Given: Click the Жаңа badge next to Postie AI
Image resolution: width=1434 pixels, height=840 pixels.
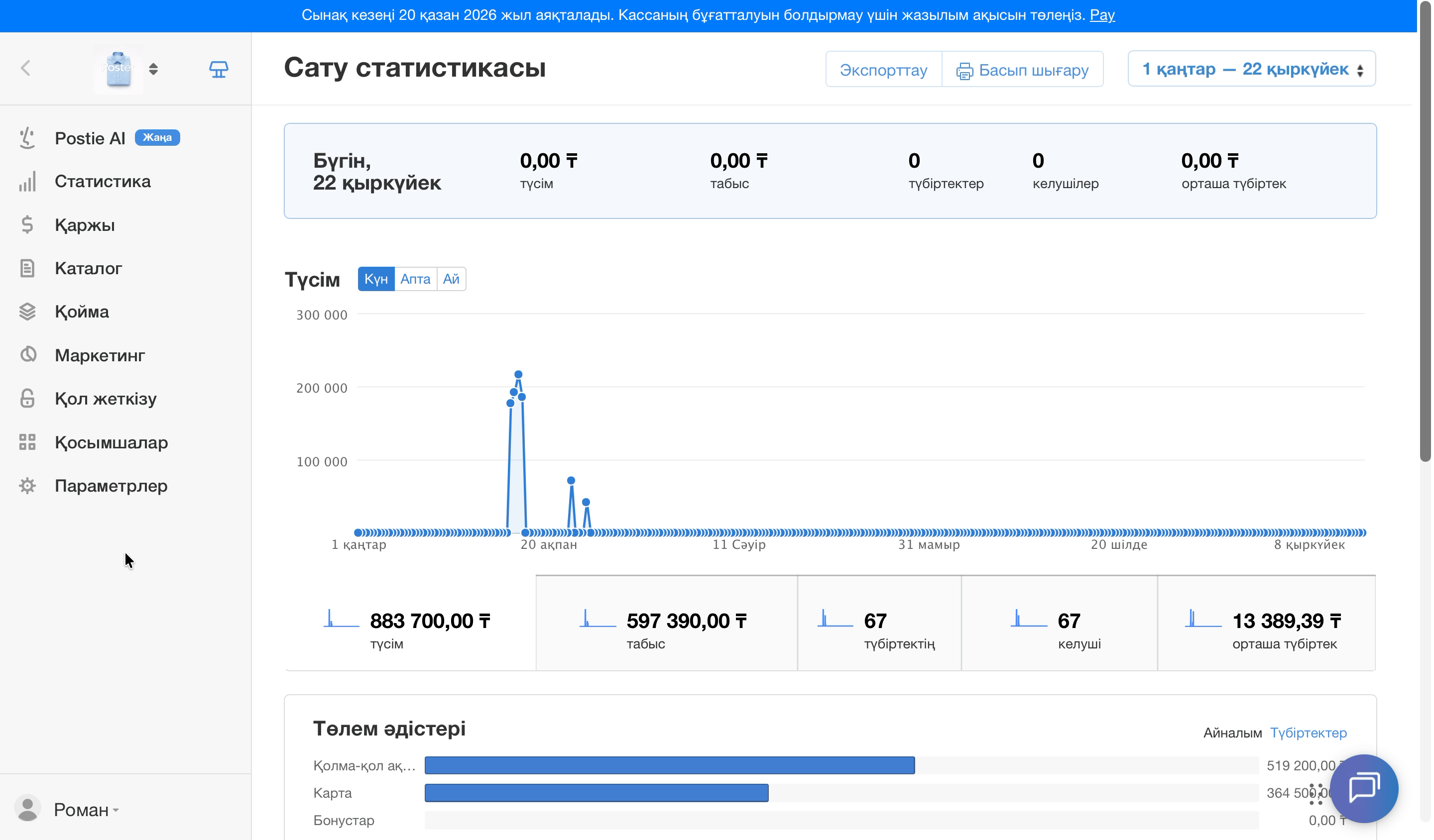Looking at the screenshot, I should [157, 138].
